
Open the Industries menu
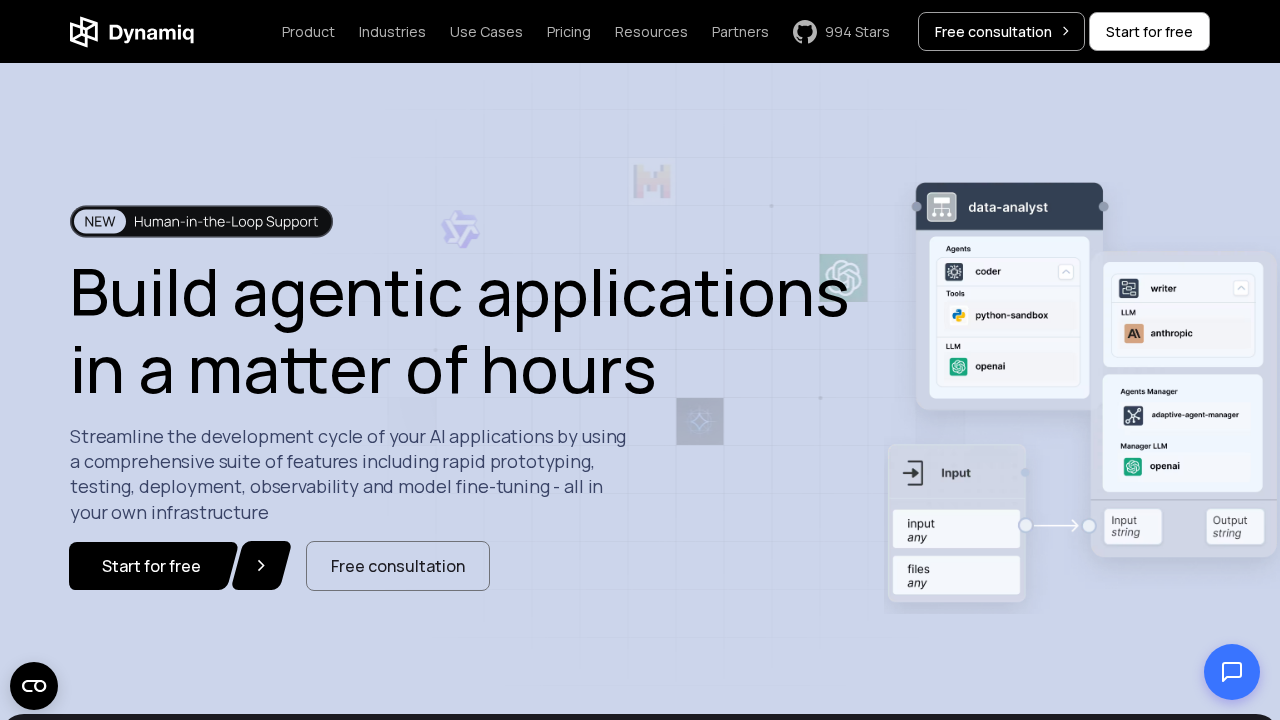click(x=392, y=32)
